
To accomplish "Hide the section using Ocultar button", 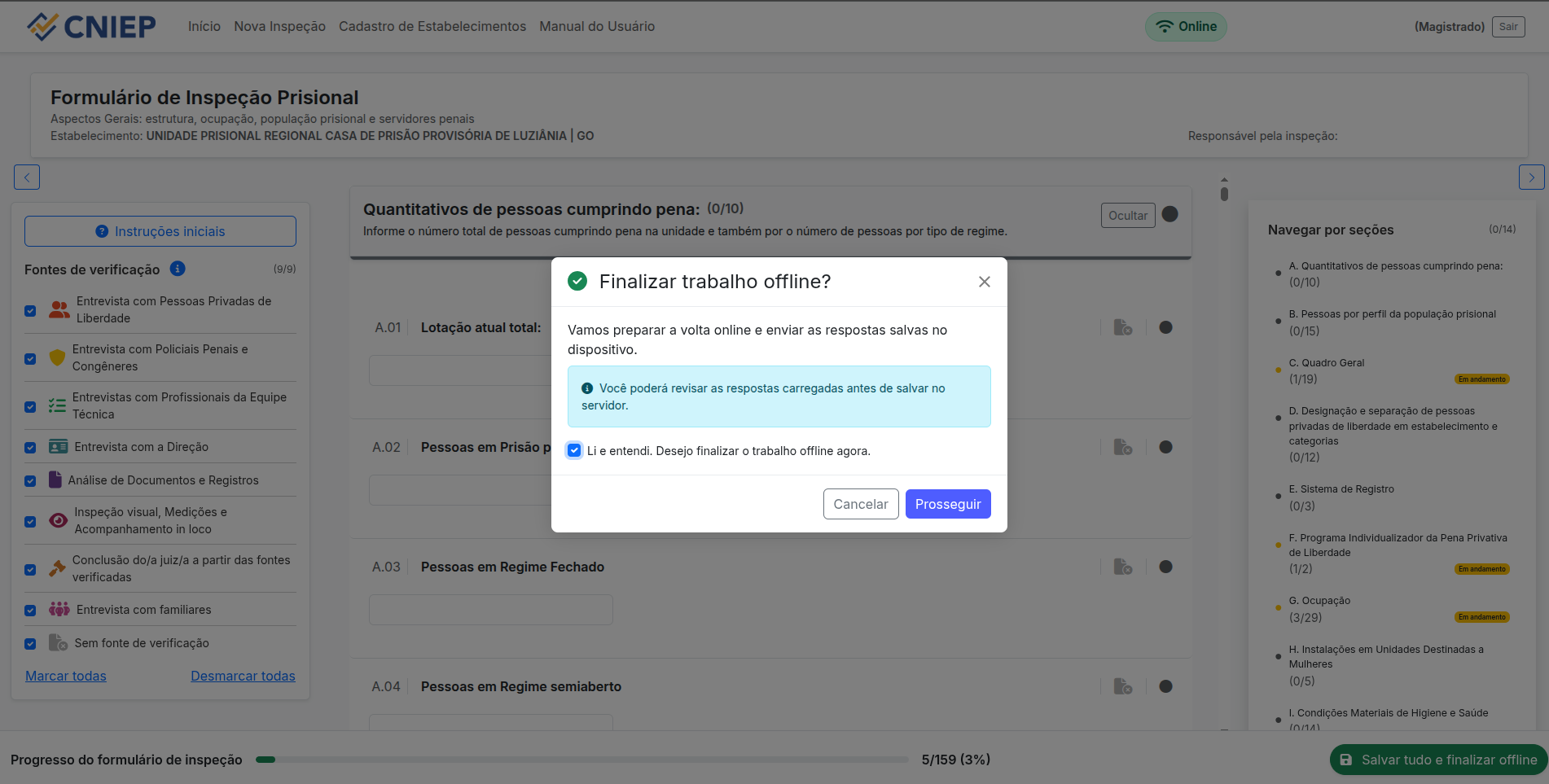I will pyautogui.click(x=1127, y=216).
